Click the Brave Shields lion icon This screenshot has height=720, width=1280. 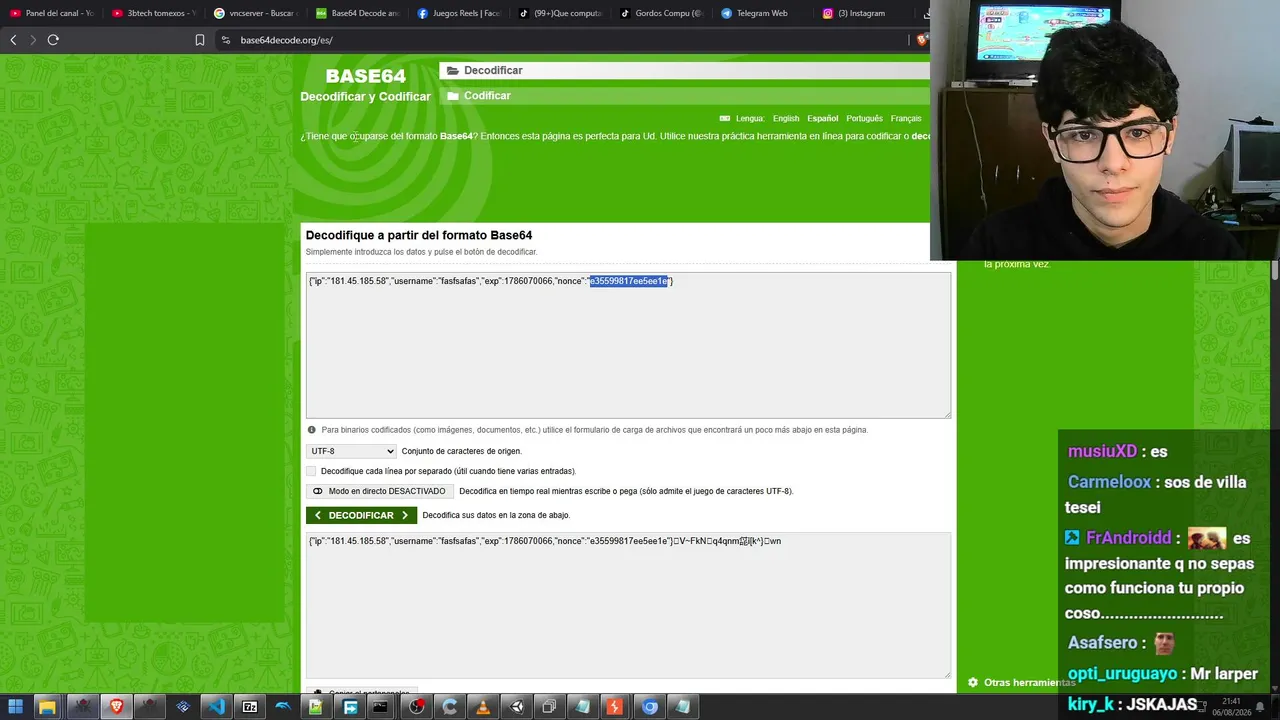coord(922,40)
